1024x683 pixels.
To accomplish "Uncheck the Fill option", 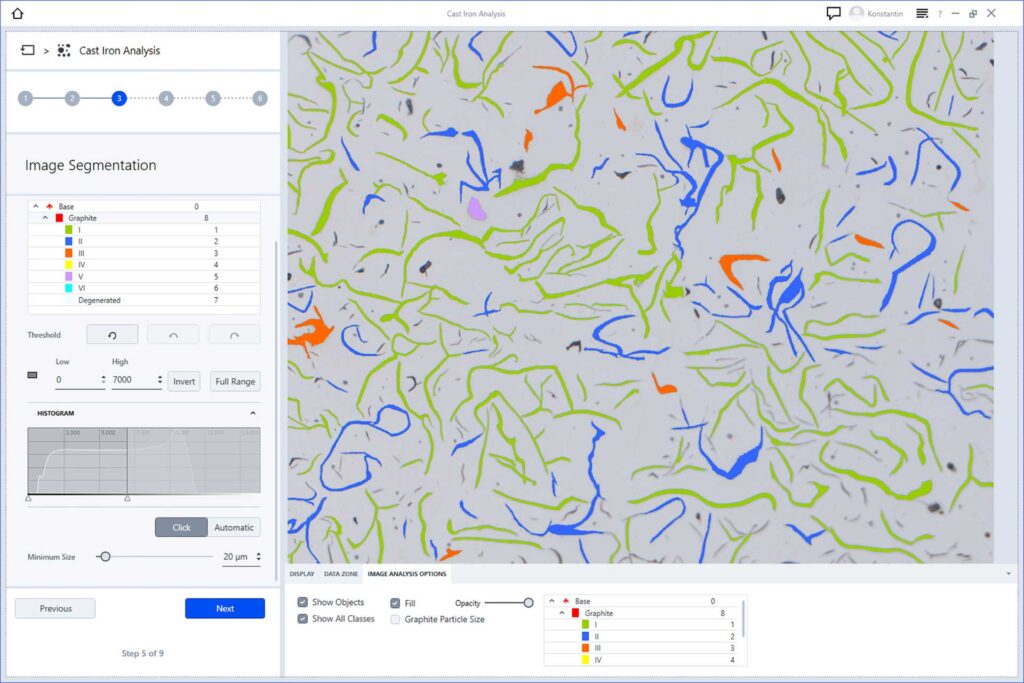I will (396, 602).
